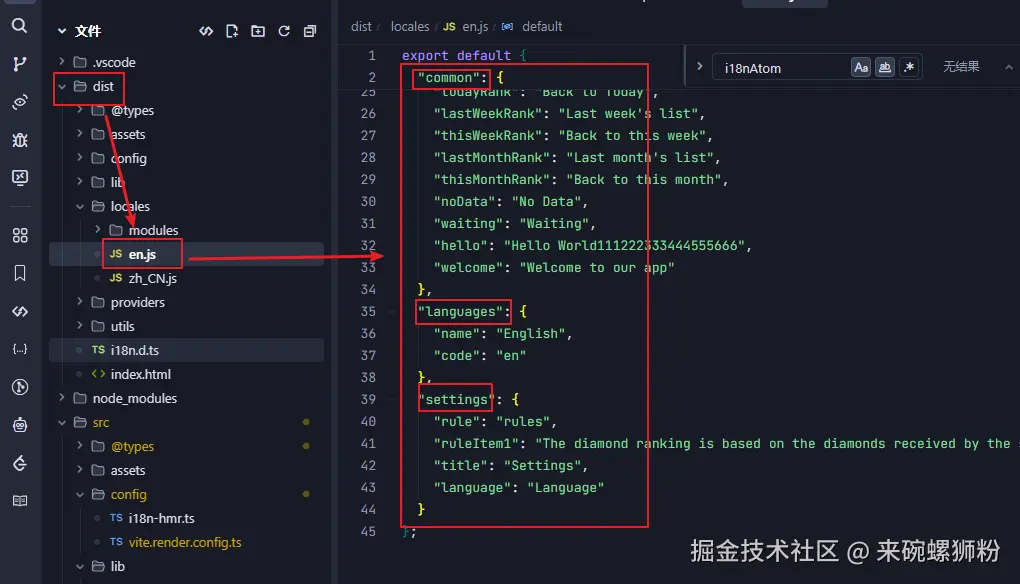The width and height of the screenshot is (1020, 584).
Task: Open the Run and Debug bug icon
Action: (20, 140)
